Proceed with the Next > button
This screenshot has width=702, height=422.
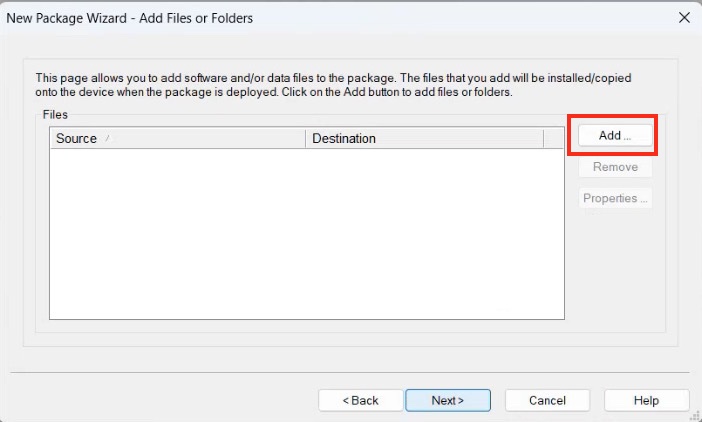[x=447, y=400]
